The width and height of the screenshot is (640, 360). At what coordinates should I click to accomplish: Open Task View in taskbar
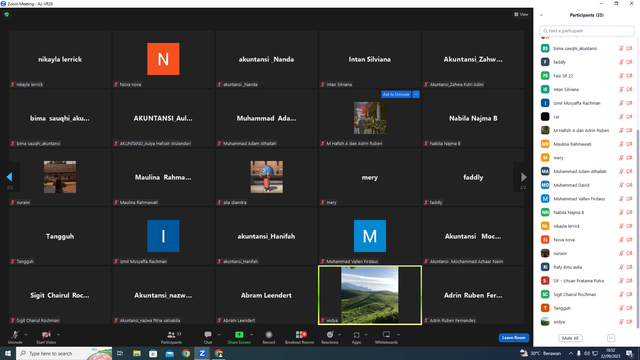pos(120,353)
